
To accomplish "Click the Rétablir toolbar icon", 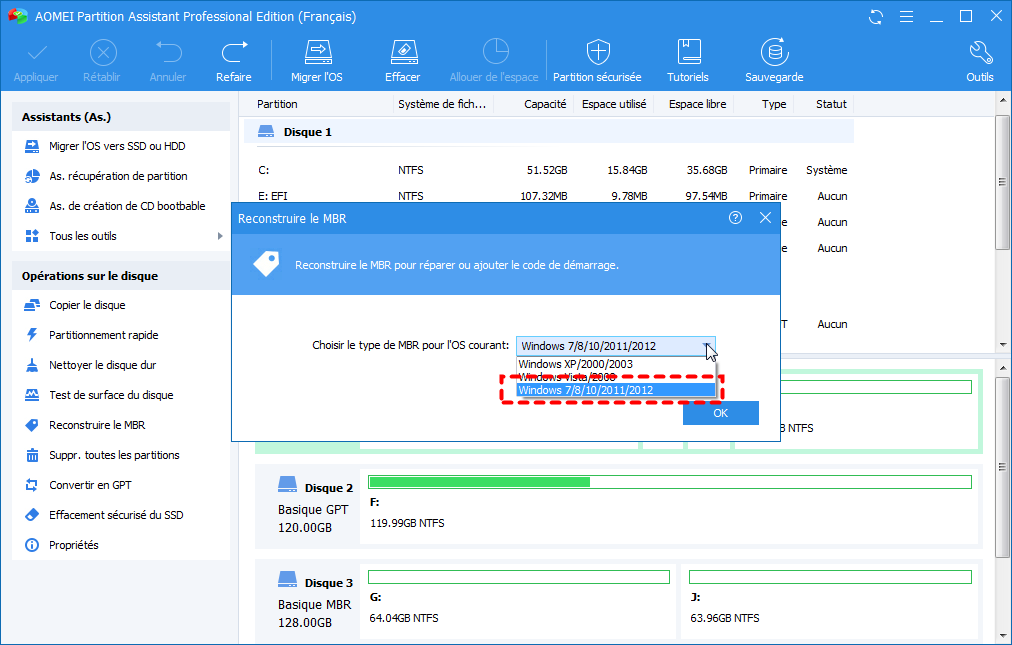I will (x=103, y=53).
